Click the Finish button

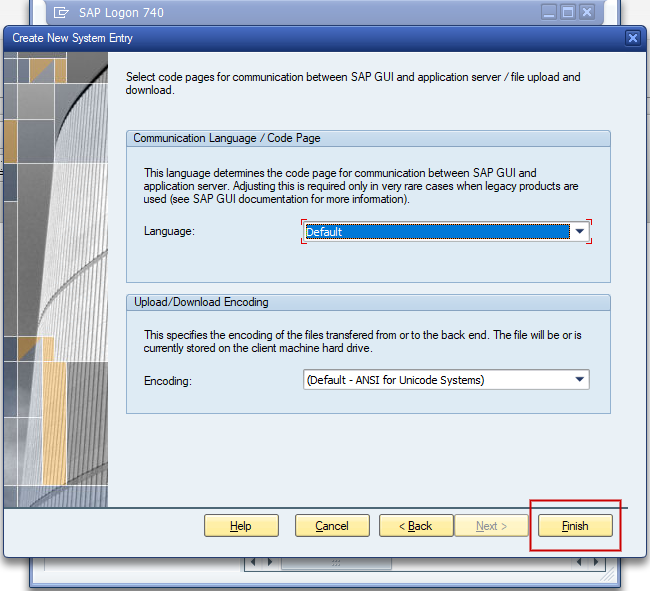(575, 526)
